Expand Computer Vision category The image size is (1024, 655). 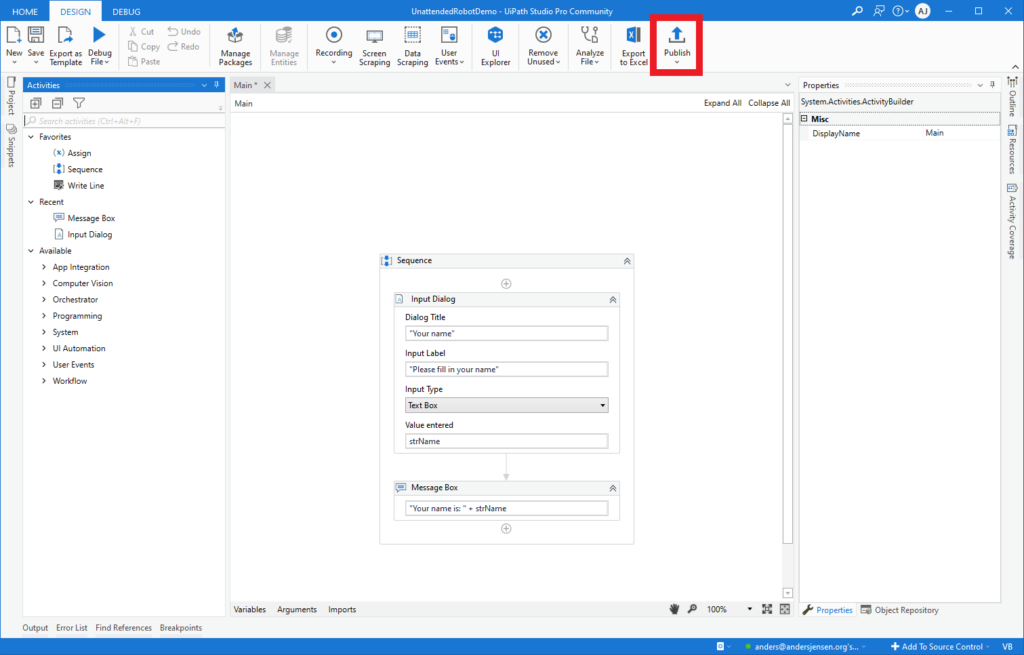click(44, 283)
